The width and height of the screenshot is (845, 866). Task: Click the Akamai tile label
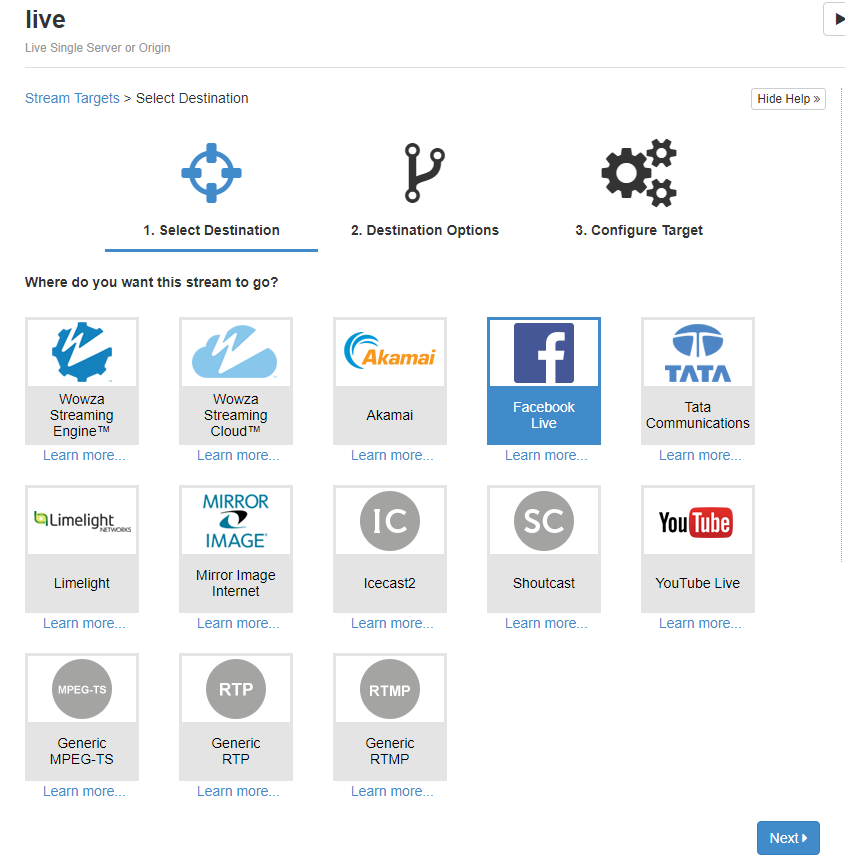click(x=389, y=415)
